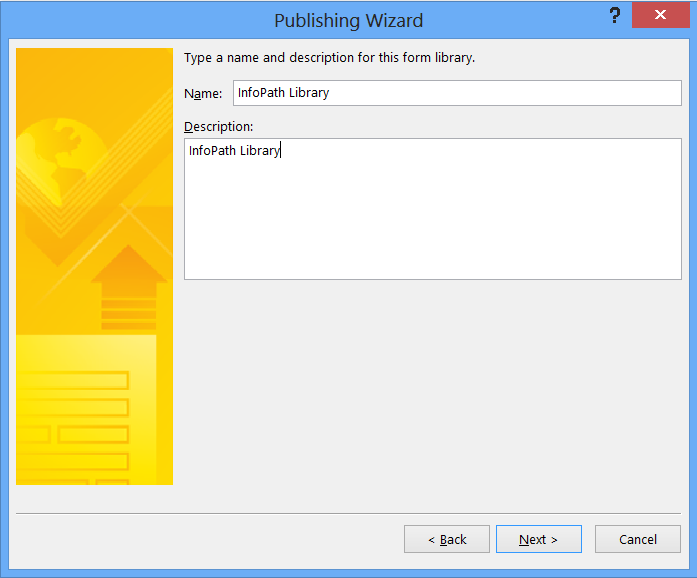Screen dimensions: 697x578
Task: Proceed by clicking the Next button
Action: 539,539
